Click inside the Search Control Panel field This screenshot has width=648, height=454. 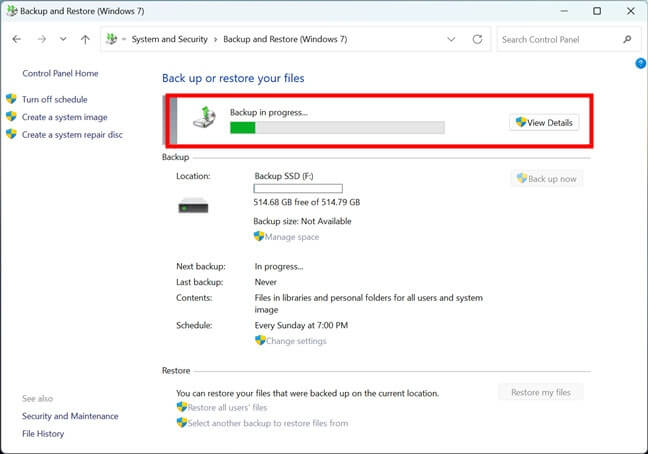click(x=558, y=39)
